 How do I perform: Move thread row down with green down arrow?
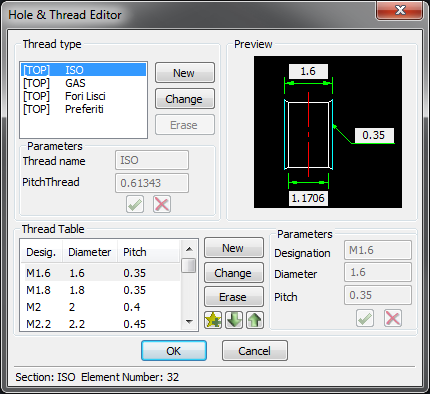pyautogui.click(x=234, y=320)
